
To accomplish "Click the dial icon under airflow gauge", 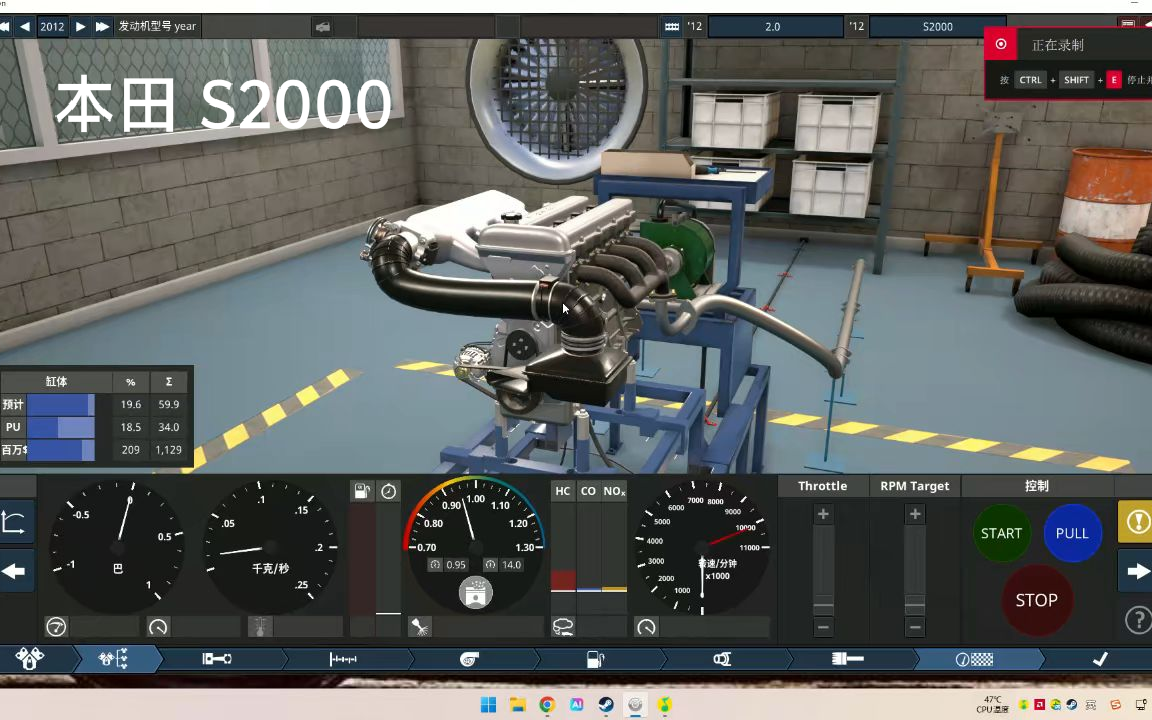I will [158, 627].
